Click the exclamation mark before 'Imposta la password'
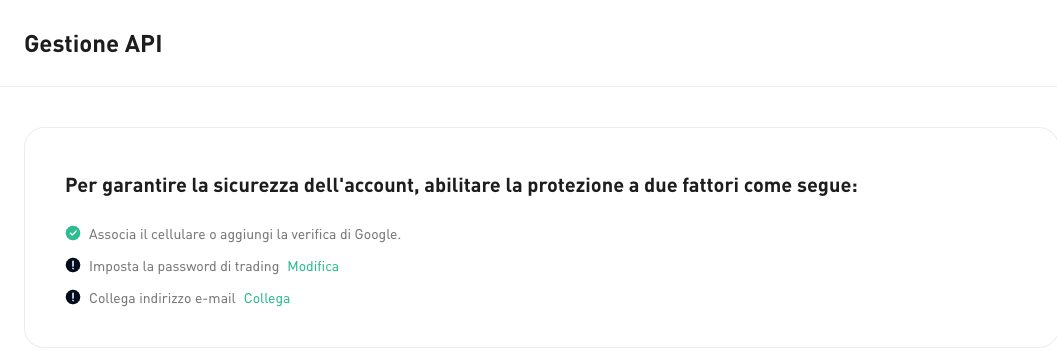 coord(73,266)
